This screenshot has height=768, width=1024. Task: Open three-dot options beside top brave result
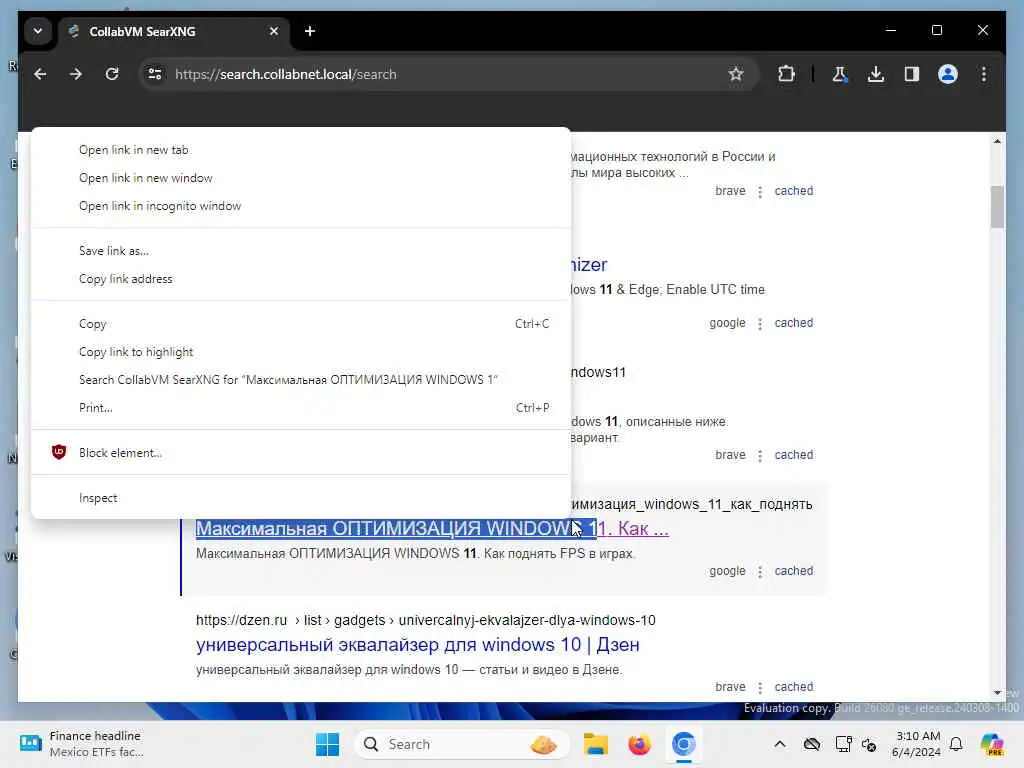click(x=760, y=192)
